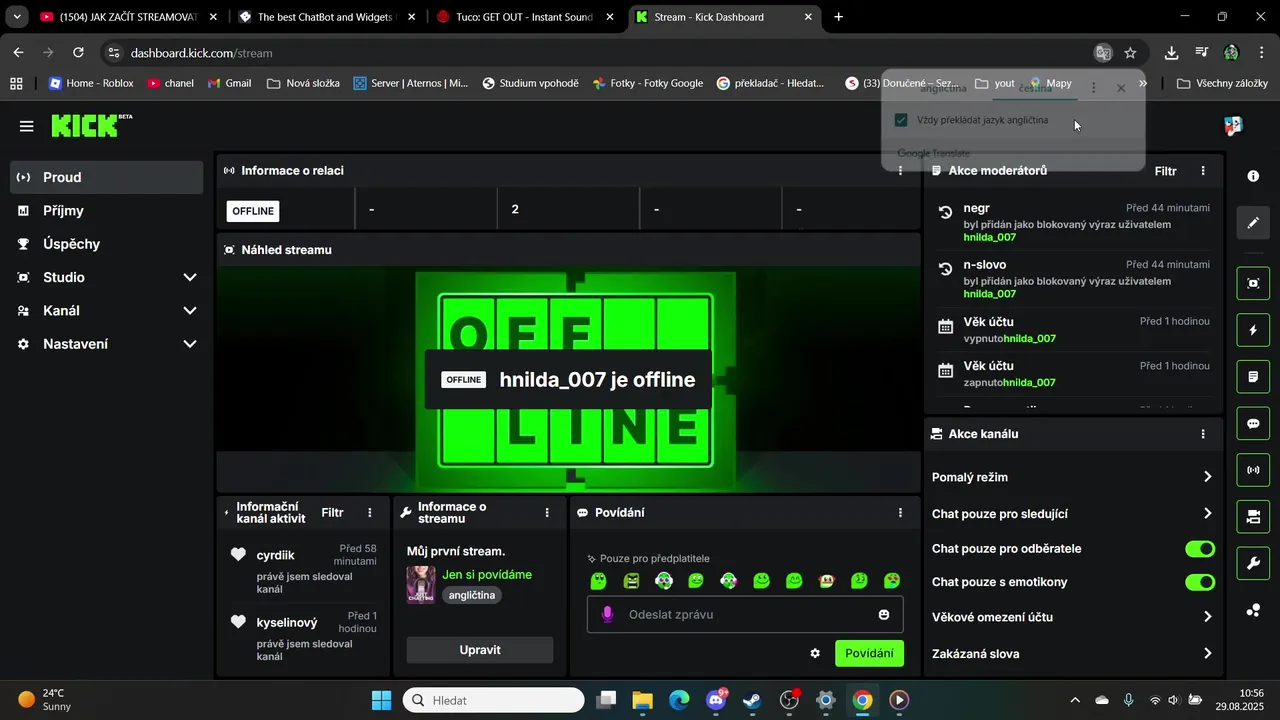
Task: Click the purple microphone icon in the message box
Action: 607,615
